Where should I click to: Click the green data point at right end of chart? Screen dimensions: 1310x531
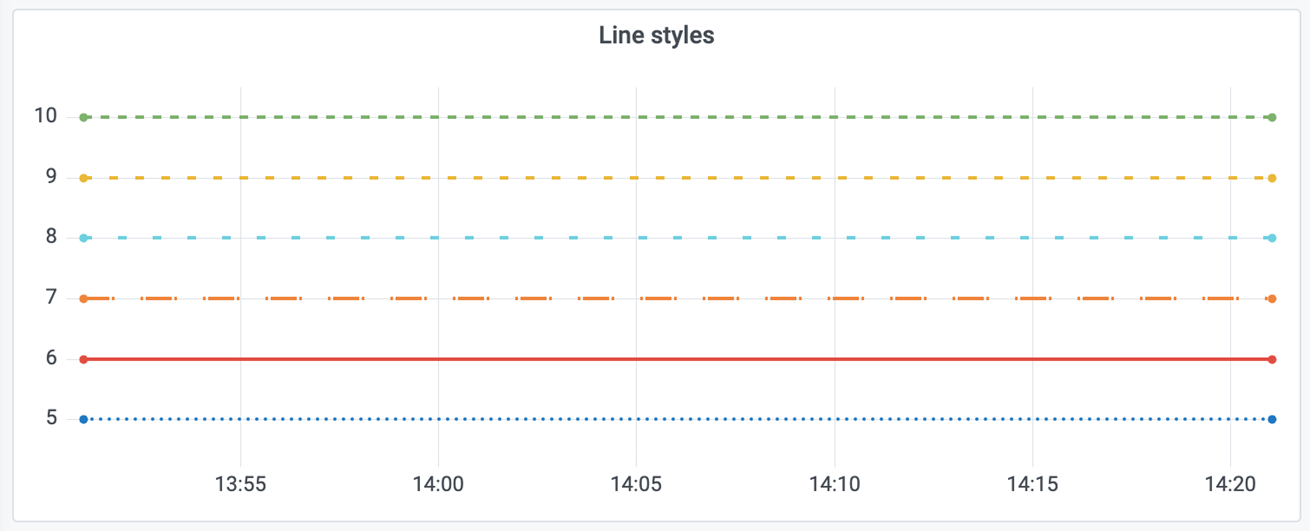coord(1271,118)
